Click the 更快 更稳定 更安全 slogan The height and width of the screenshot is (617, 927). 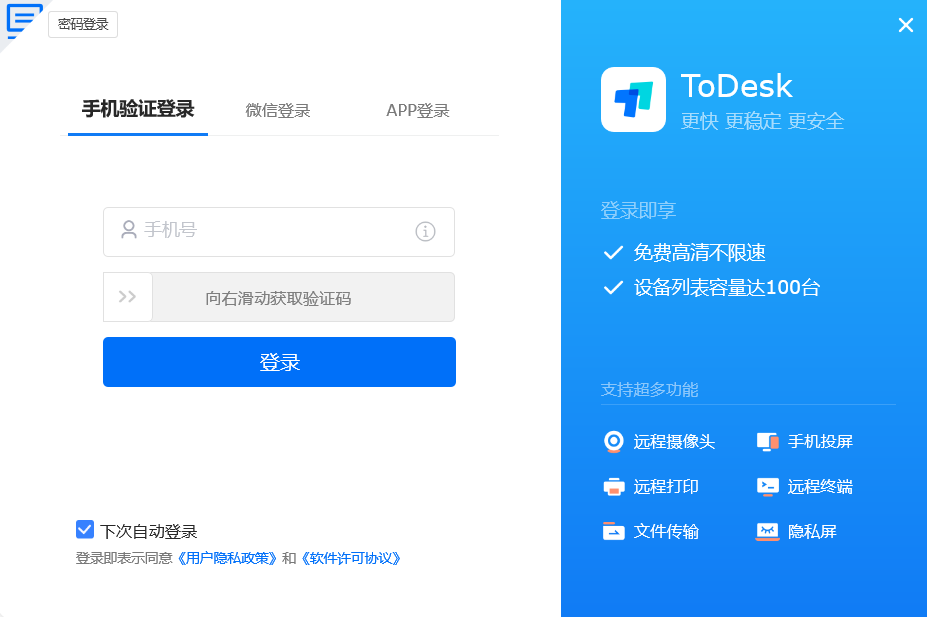coord(762,121)
